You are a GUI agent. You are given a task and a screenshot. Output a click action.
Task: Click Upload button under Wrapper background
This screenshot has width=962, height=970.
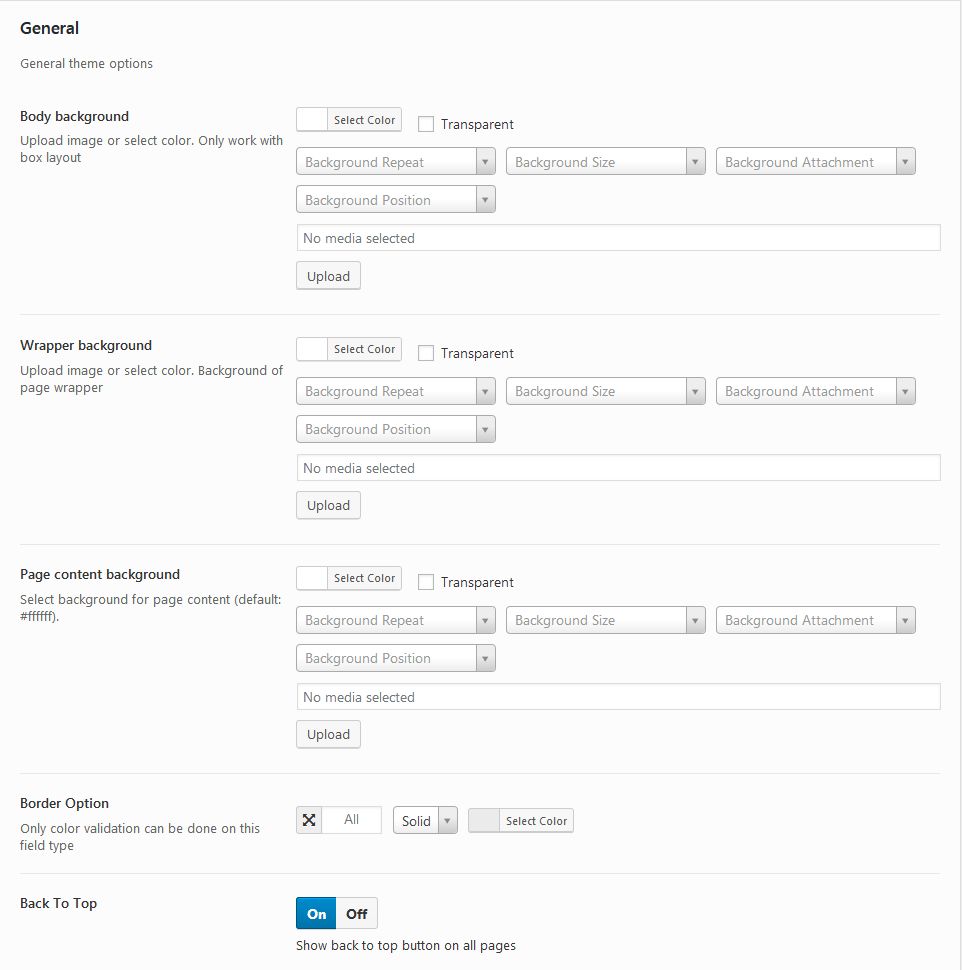pos(329,505)
